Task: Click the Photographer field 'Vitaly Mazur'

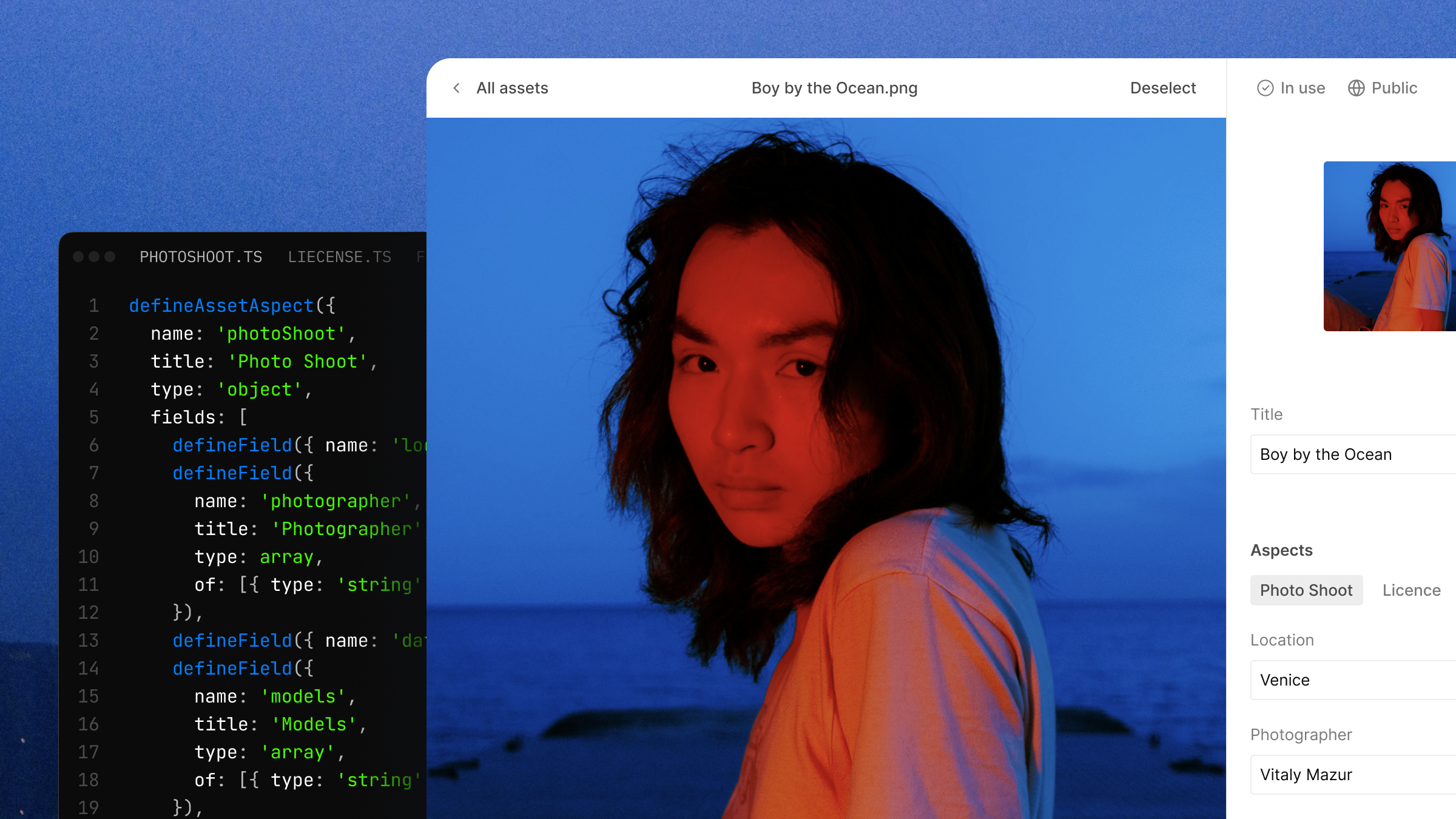Action: click(1353, 775)
